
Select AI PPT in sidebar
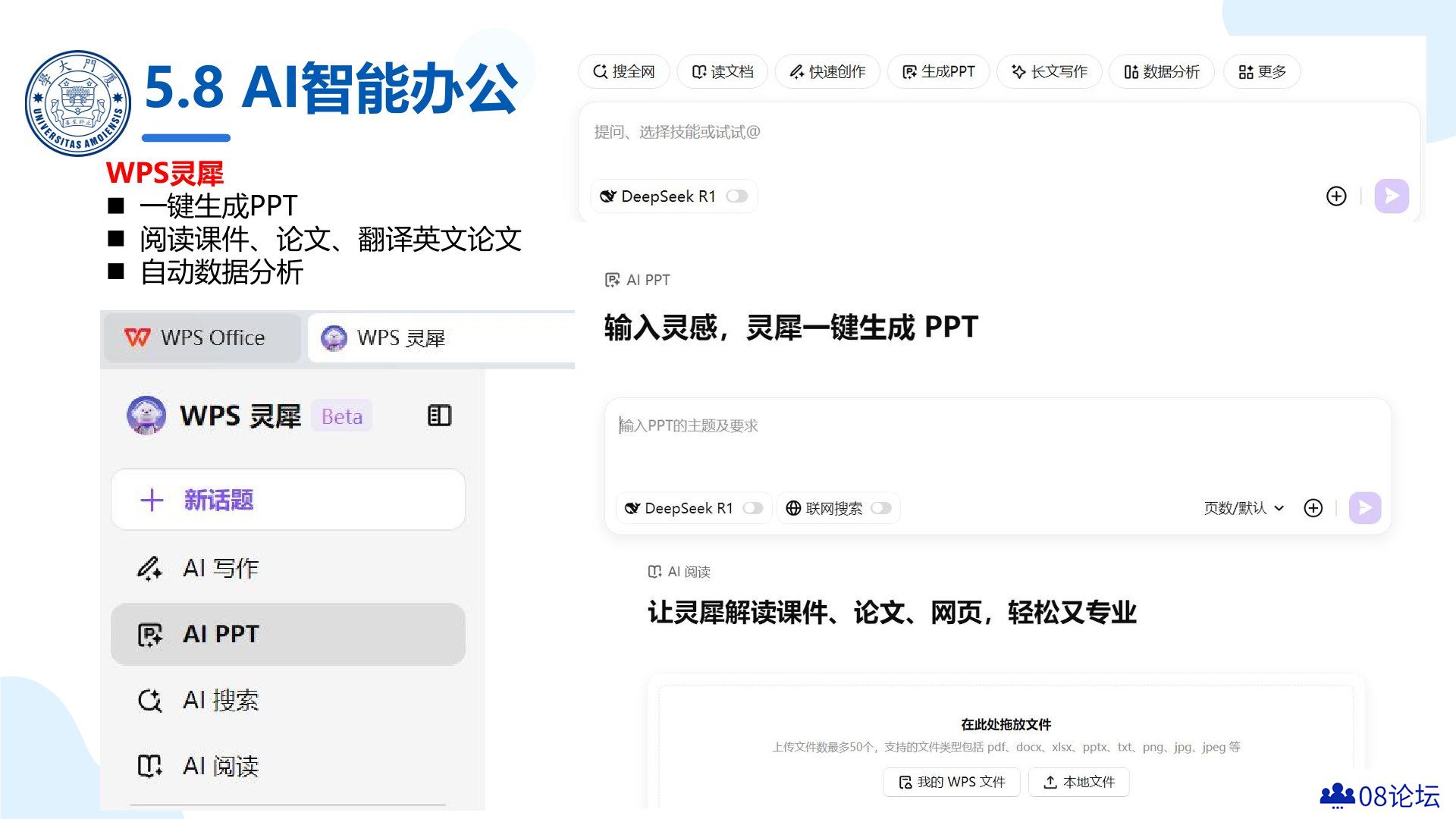pos(287,634)
